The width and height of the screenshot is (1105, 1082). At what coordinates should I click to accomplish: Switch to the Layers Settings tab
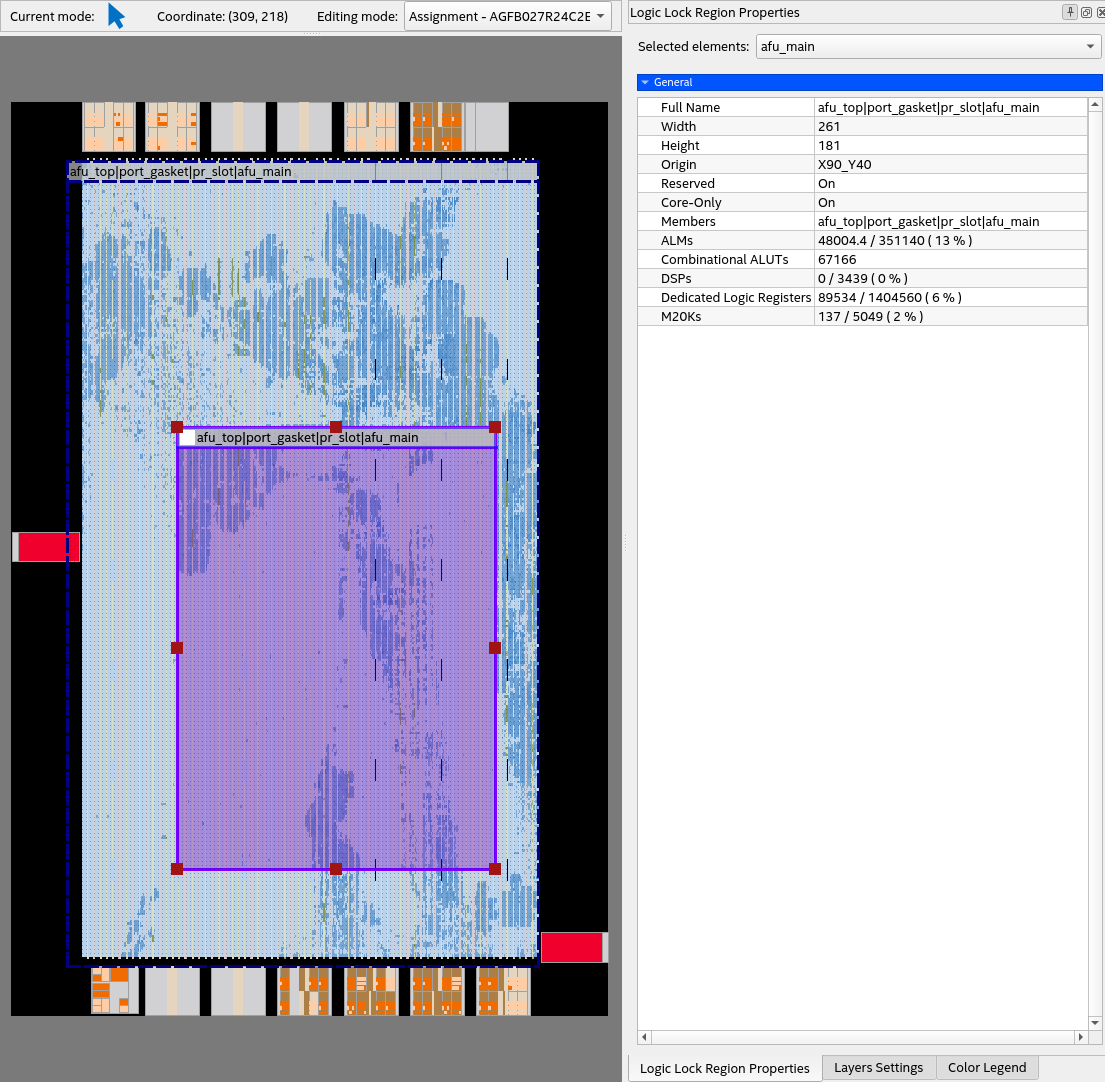(x=878, y=1068)
